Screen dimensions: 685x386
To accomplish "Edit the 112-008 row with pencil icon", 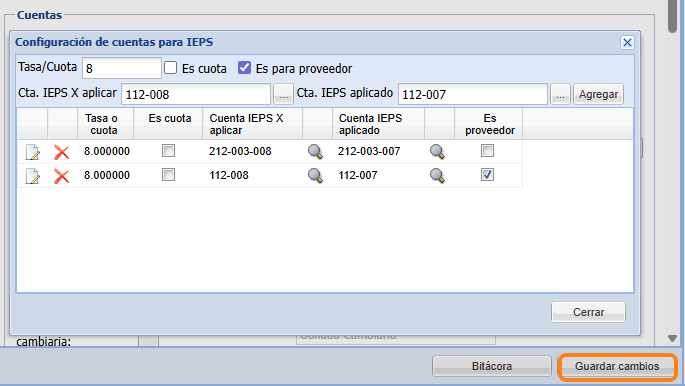I will (33, 176).
